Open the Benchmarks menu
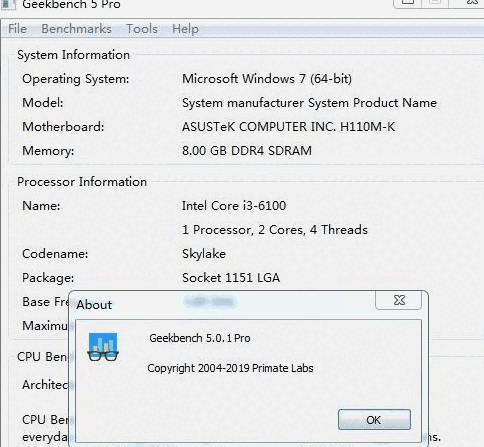484x447 pixels. pos(76,29)
